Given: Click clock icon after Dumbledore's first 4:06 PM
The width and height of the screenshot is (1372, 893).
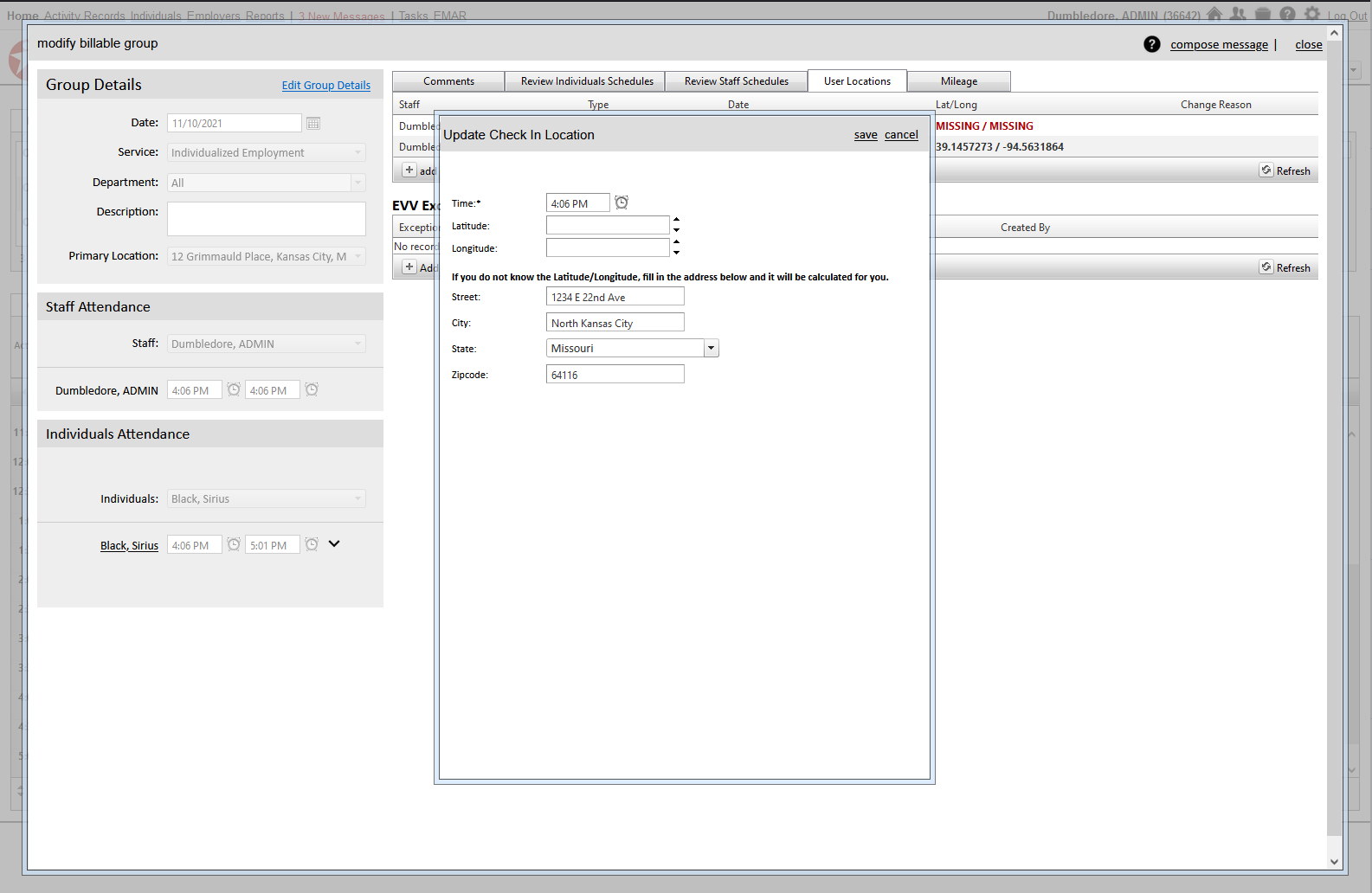Looking at the screenshot, I should (234, 390).
